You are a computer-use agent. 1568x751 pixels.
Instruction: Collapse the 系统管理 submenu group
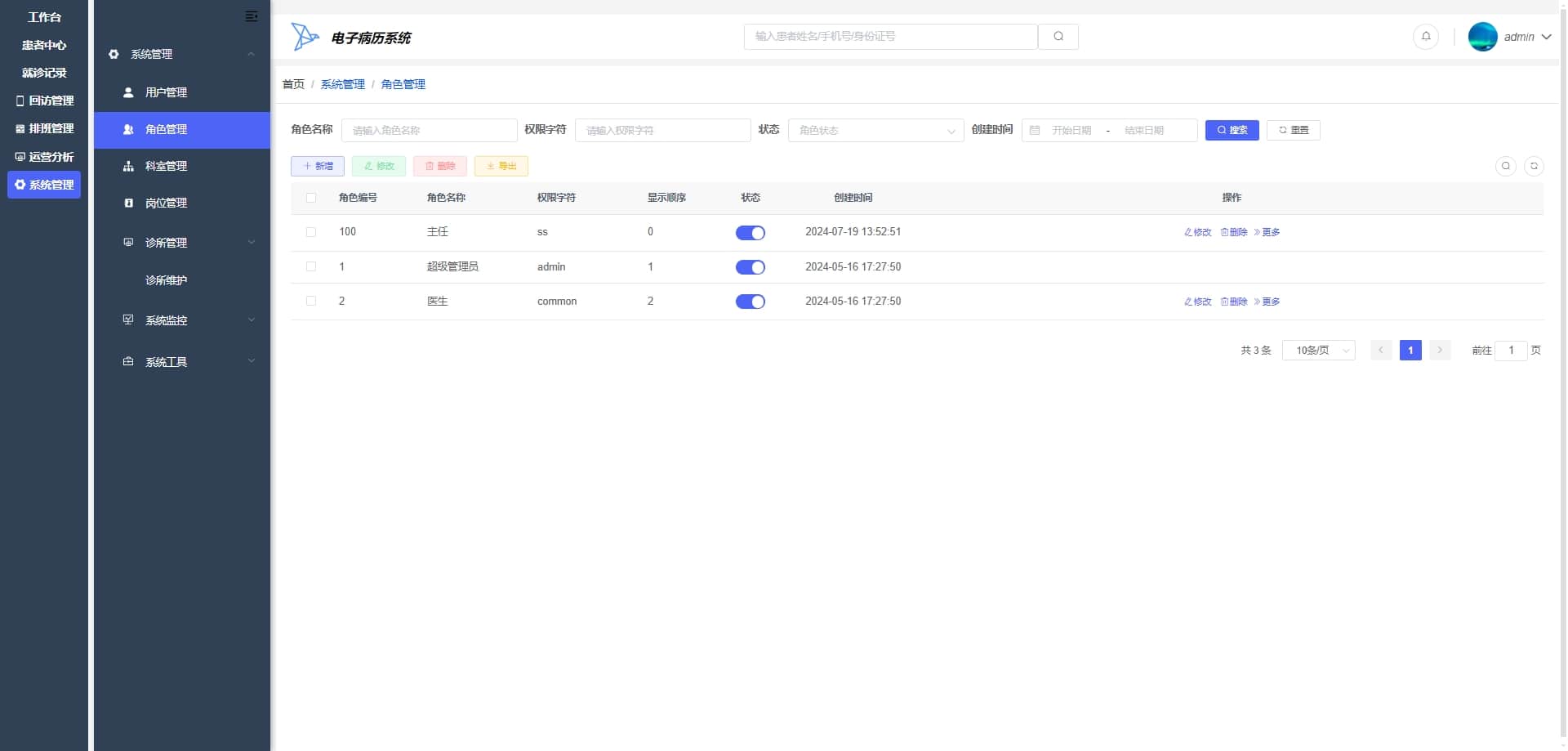[x=181, y=55]
